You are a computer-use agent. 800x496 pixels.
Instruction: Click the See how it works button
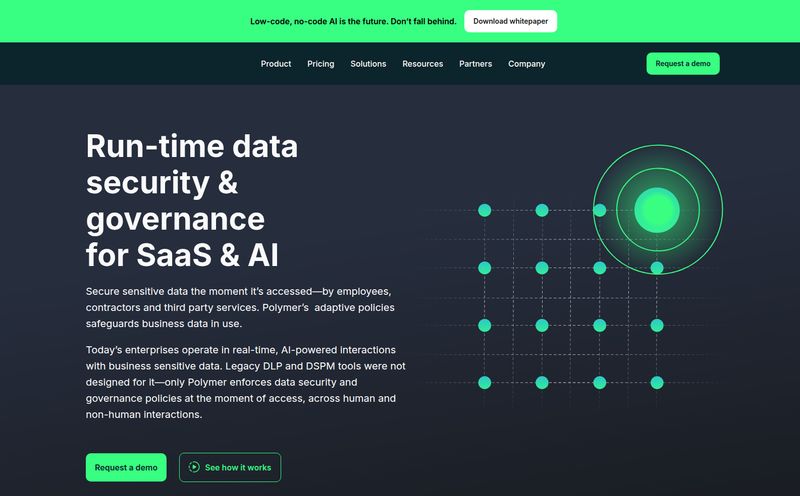point(230,467)
